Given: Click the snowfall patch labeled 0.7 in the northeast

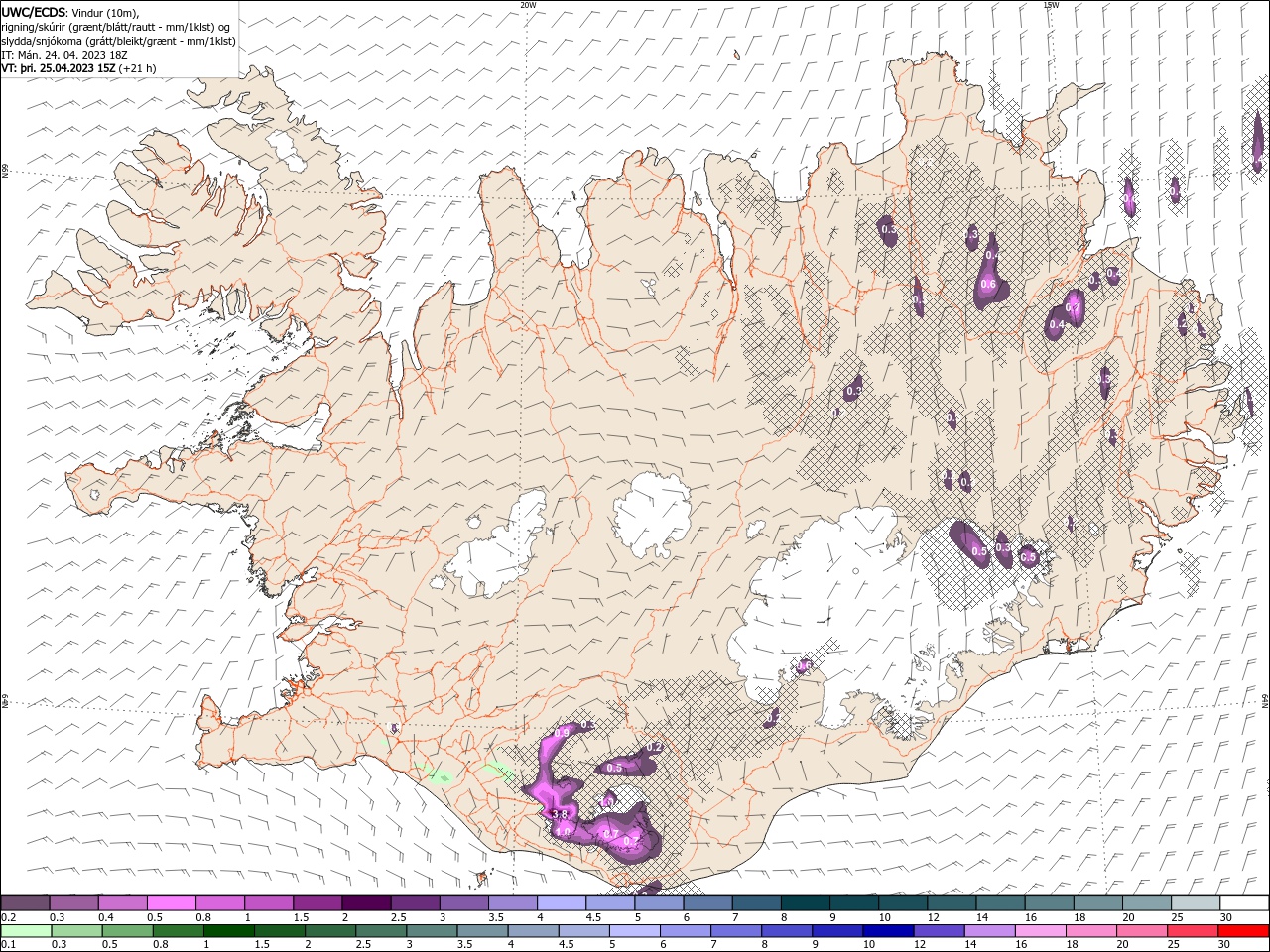Looking at the screenshot, I should point(1073,306).
